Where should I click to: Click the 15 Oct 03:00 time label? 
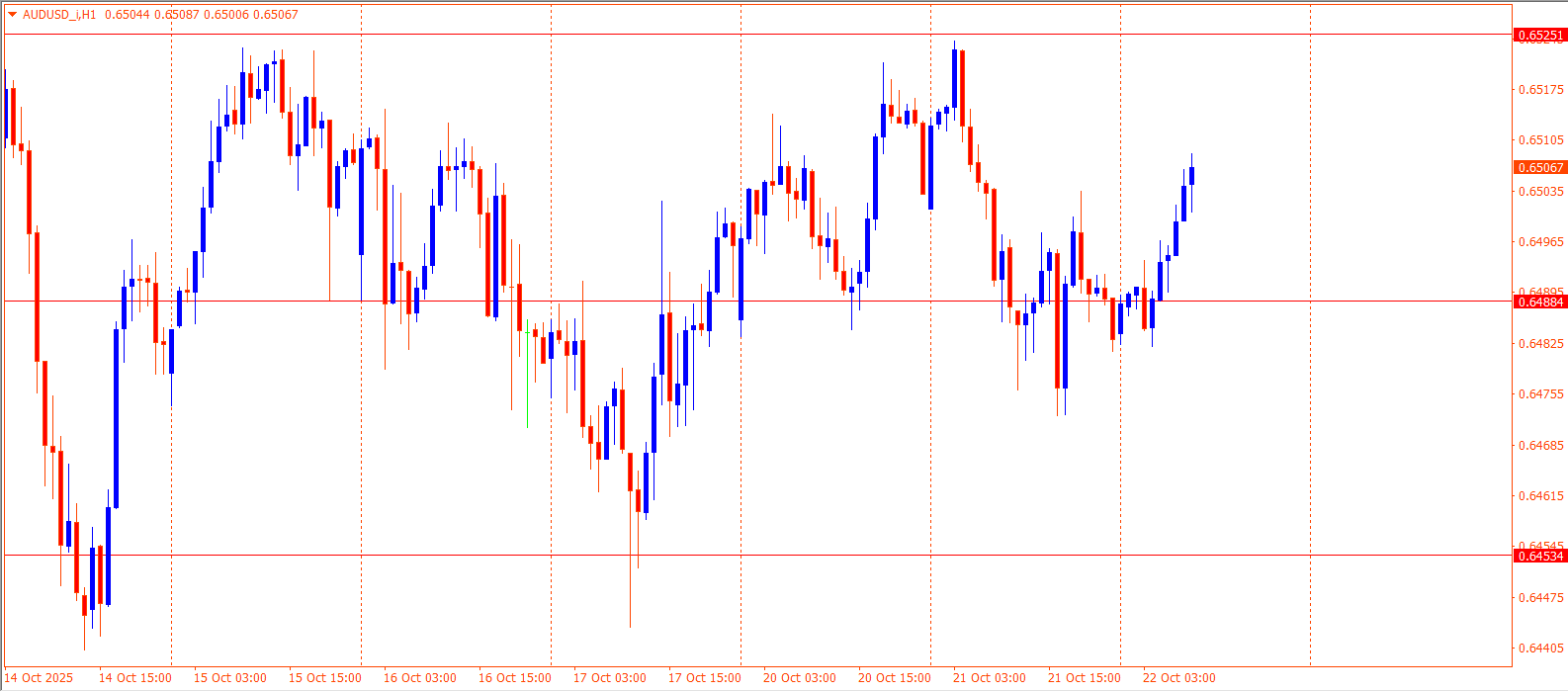pos(229,678)
